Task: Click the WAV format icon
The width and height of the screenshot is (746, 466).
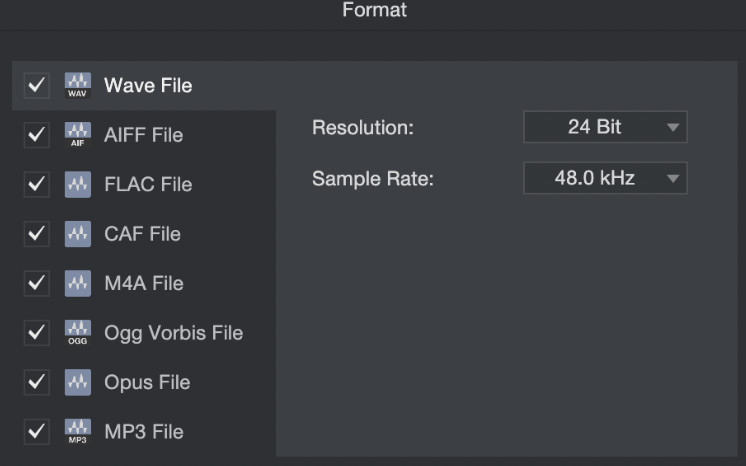Action: [x=78, y=86]
